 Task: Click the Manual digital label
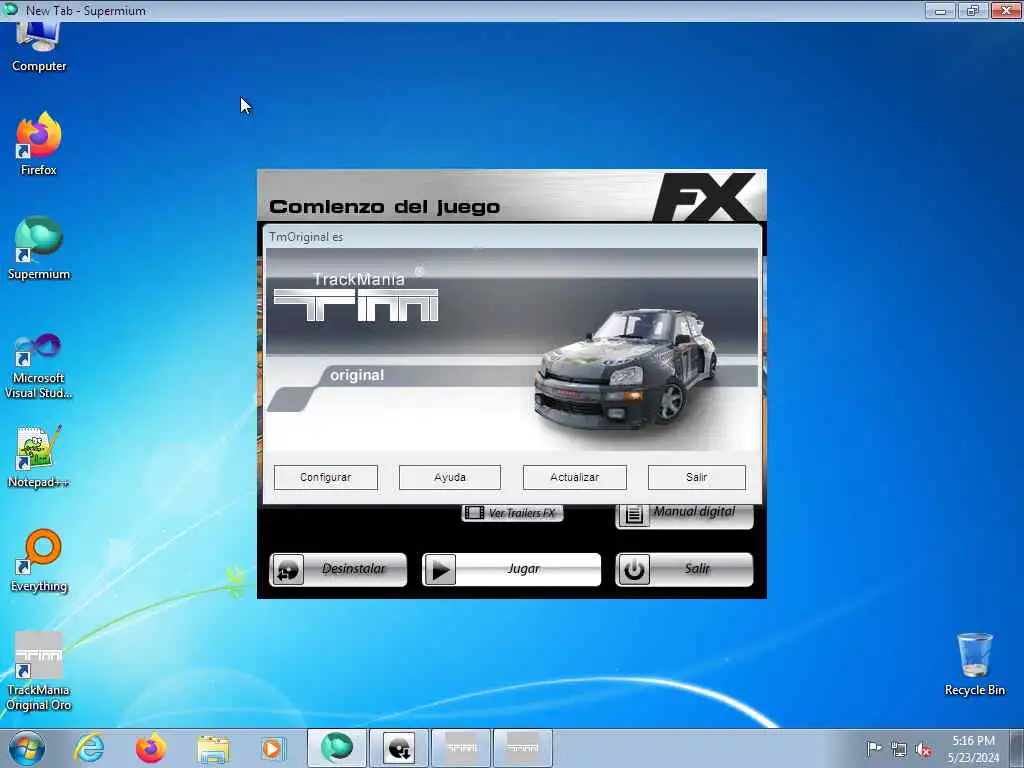[x=694, y=511]
